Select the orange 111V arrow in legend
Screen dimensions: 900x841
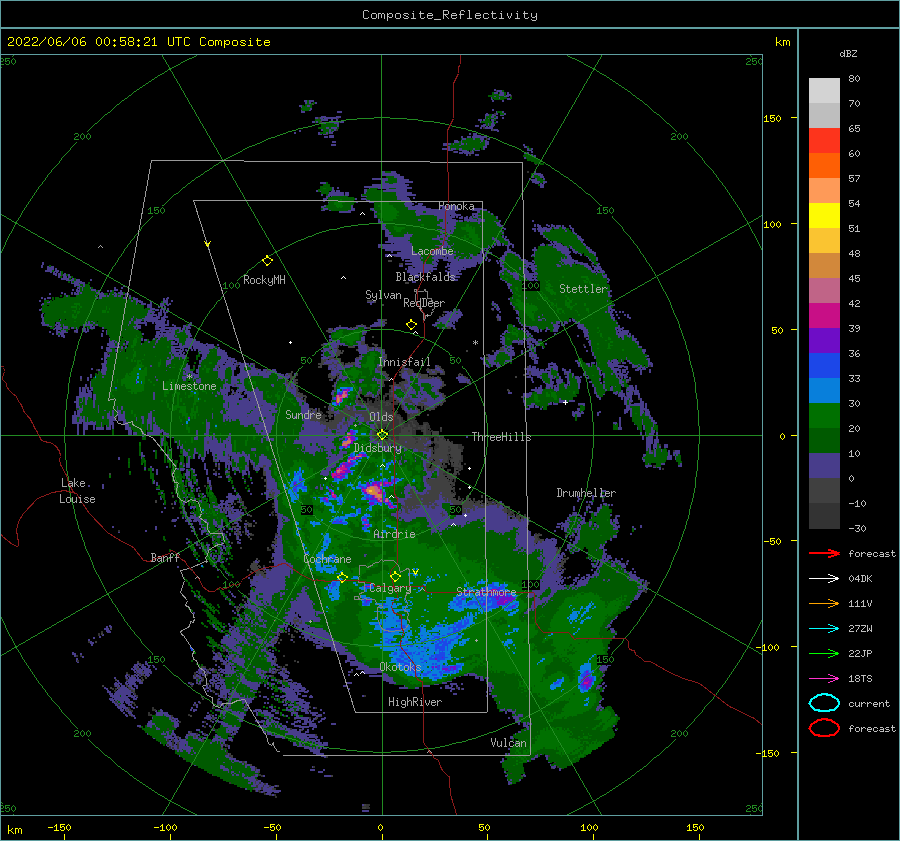(824, 603)
